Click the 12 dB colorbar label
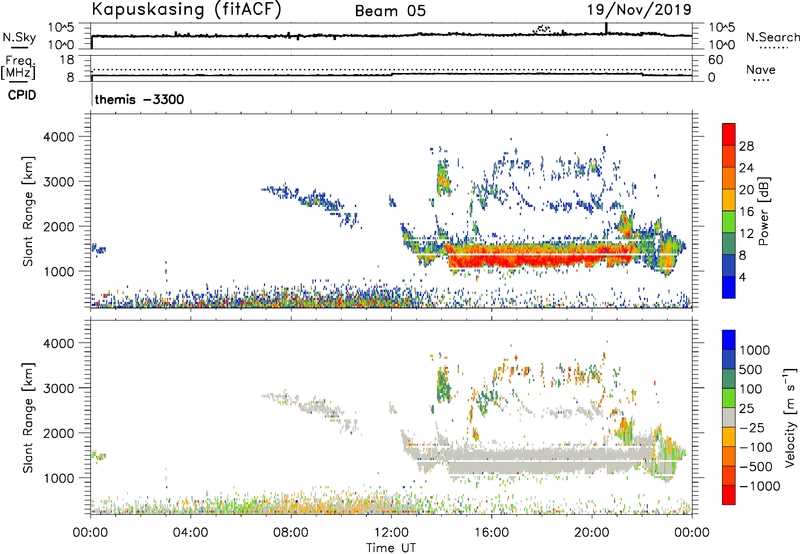This screenshot has height=554, width=800. point(746,234)
